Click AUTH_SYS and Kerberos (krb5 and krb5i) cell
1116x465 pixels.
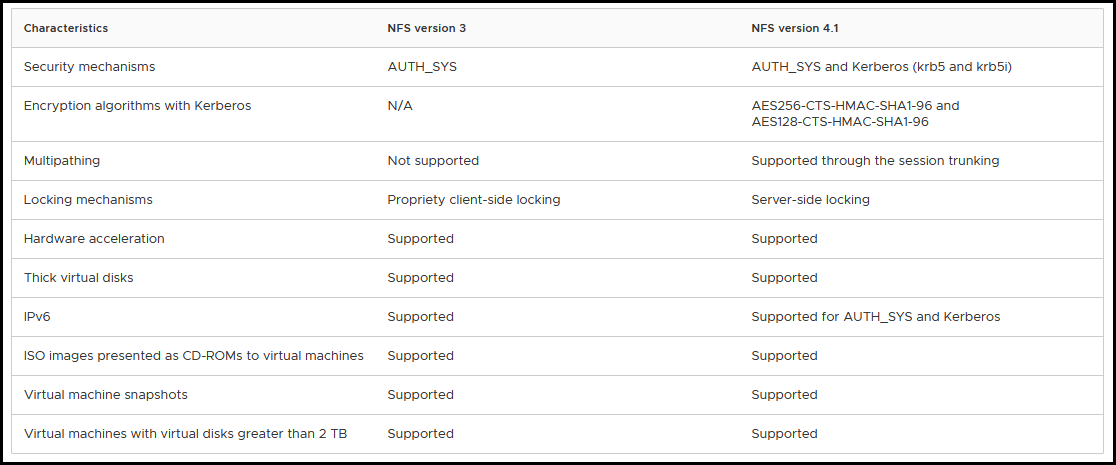tap(882, 67)
